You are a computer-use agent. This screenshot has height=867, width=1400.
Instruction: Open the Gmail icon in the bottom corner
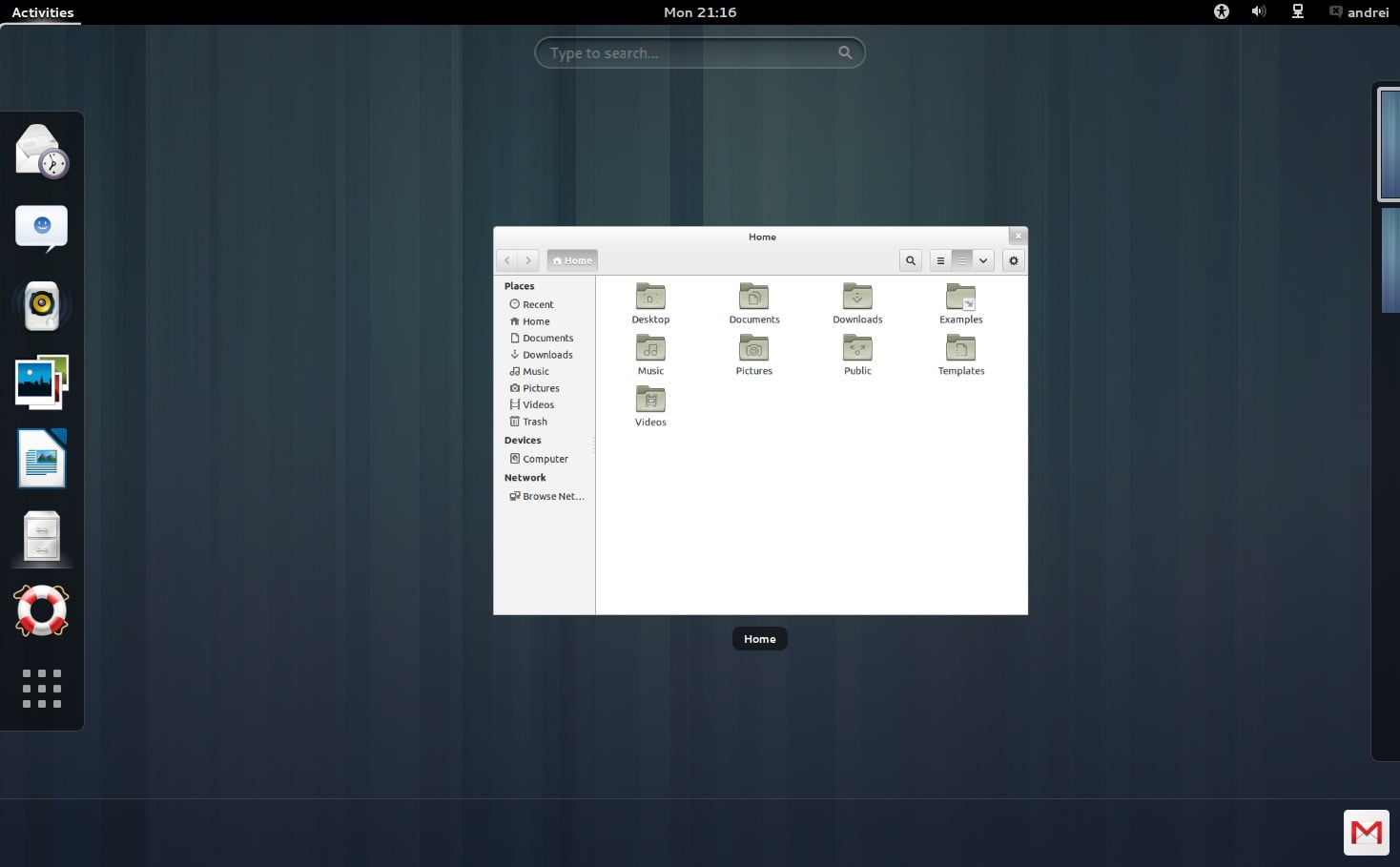click(x=1366, y=832)
